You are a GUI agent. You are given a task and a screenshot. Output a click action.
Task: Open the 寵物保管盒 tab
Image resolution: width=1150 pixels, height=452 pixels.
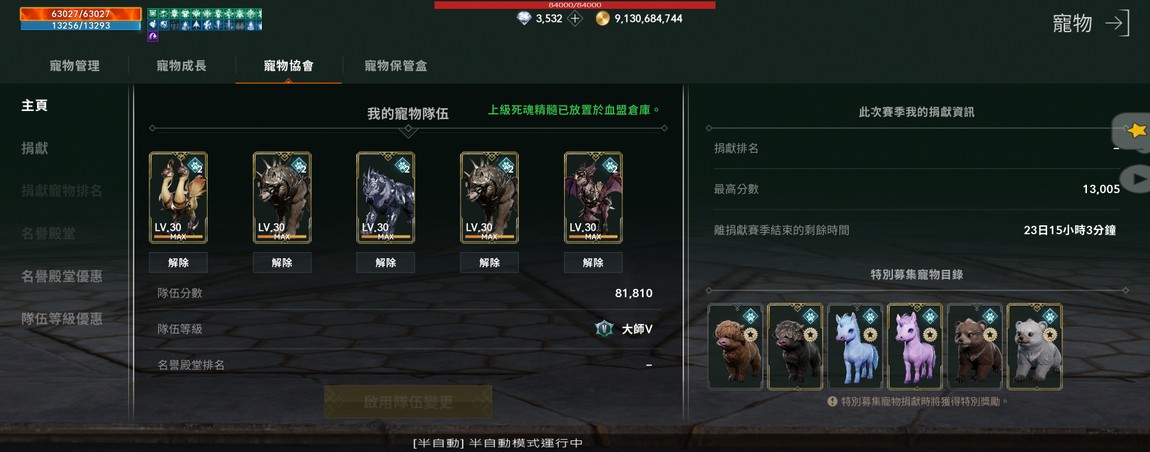click(x=395, y=66)
